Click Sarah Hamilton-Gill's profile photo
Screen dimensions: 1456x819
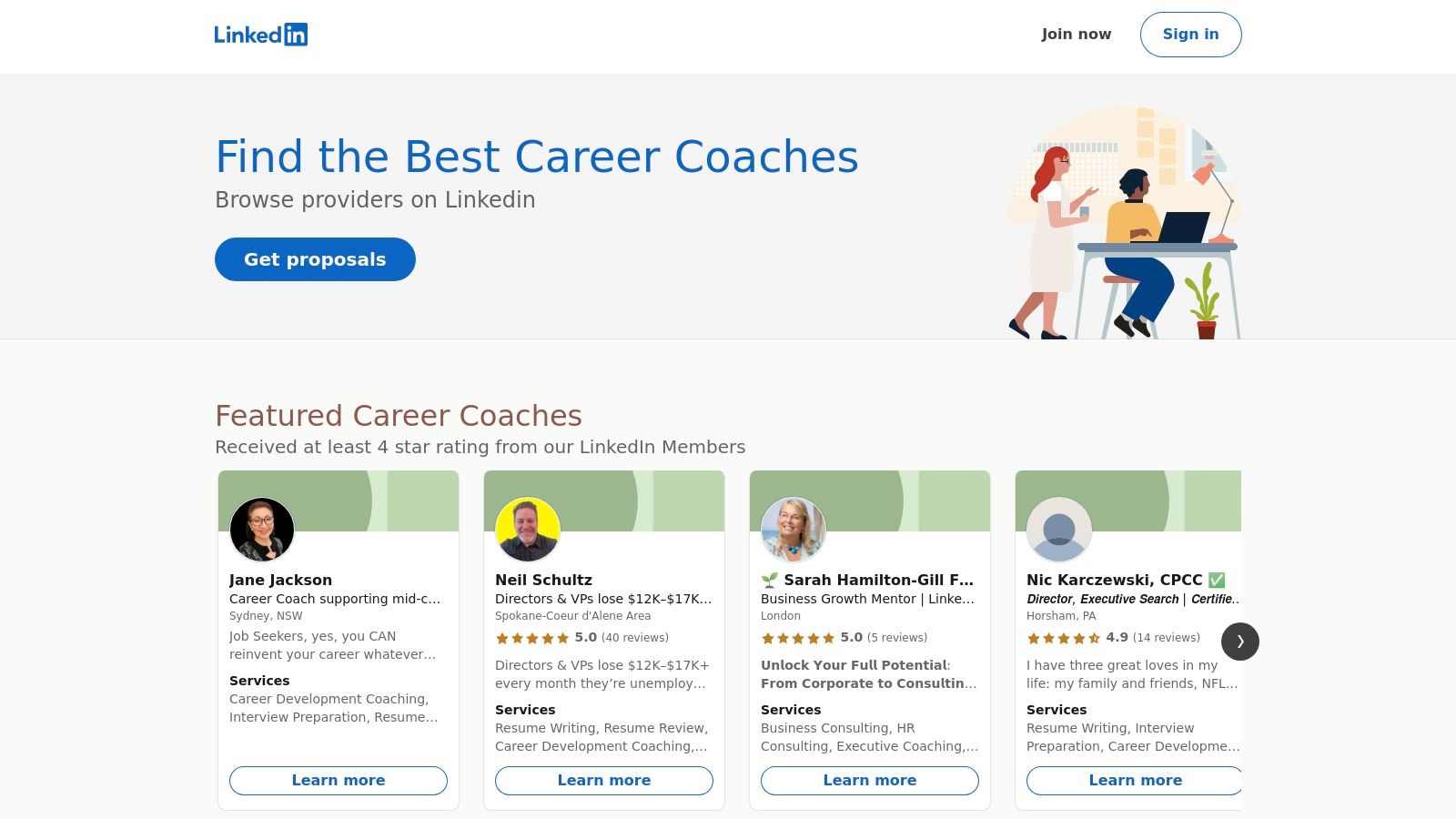pos(793,530)
